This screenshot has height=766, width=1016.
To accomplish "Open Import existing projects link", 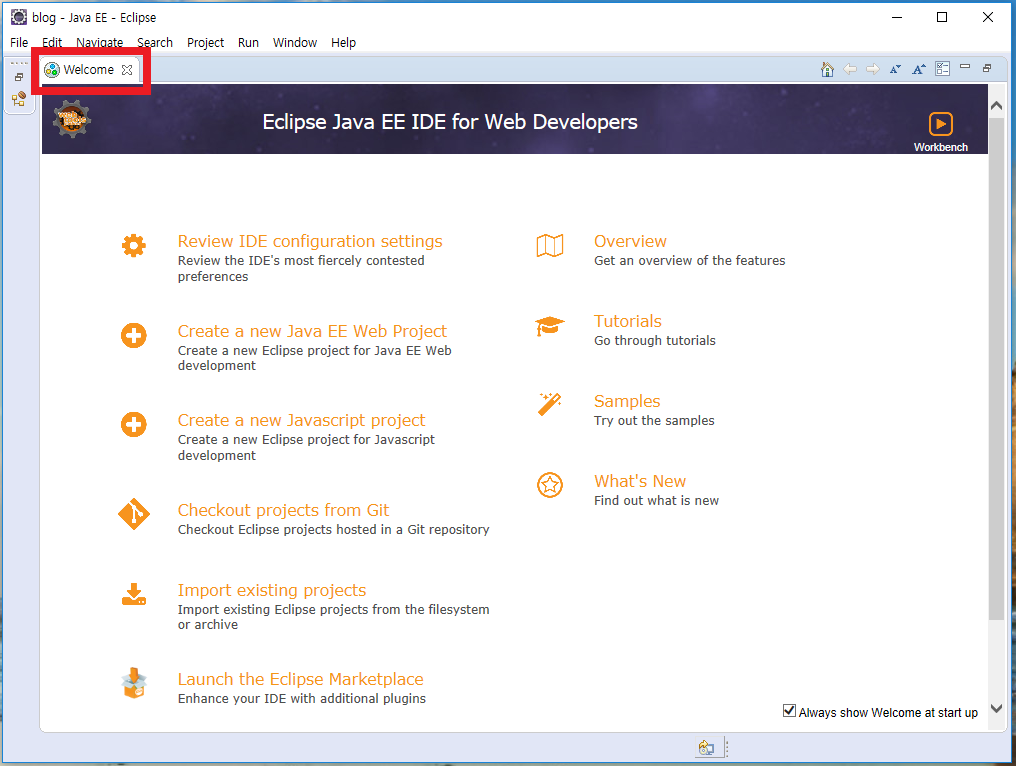I will [x=271, y=590].
